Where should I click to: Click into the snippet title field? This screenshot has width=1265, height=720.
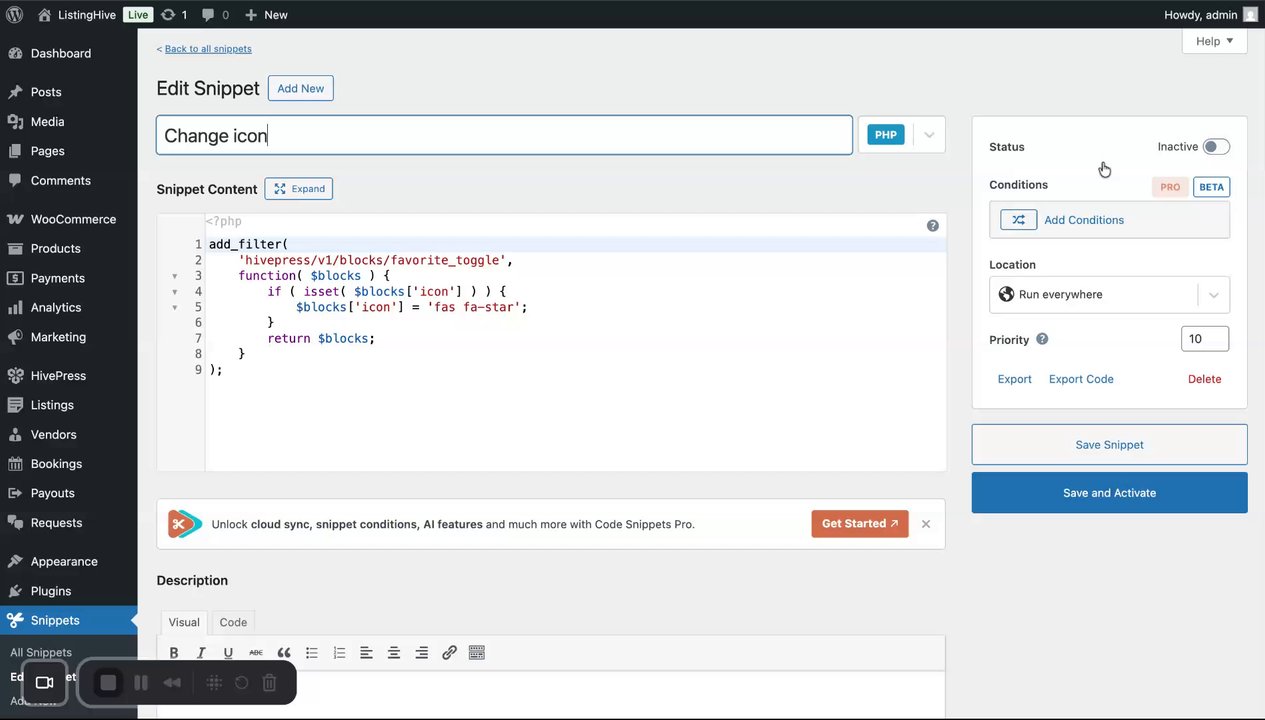[504, 135]
